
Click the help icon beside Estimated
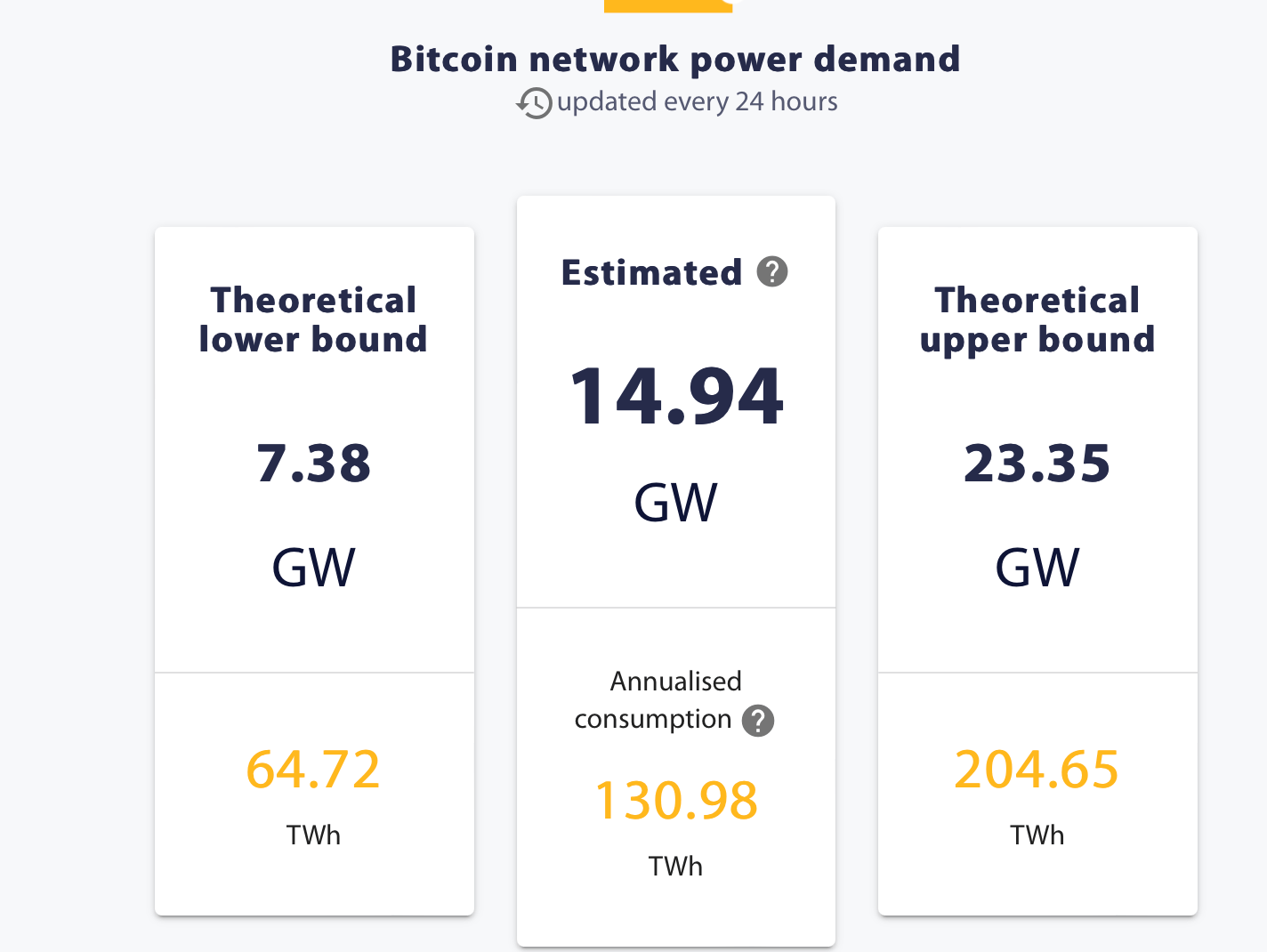pyautogui.click(x=772, y=271)
